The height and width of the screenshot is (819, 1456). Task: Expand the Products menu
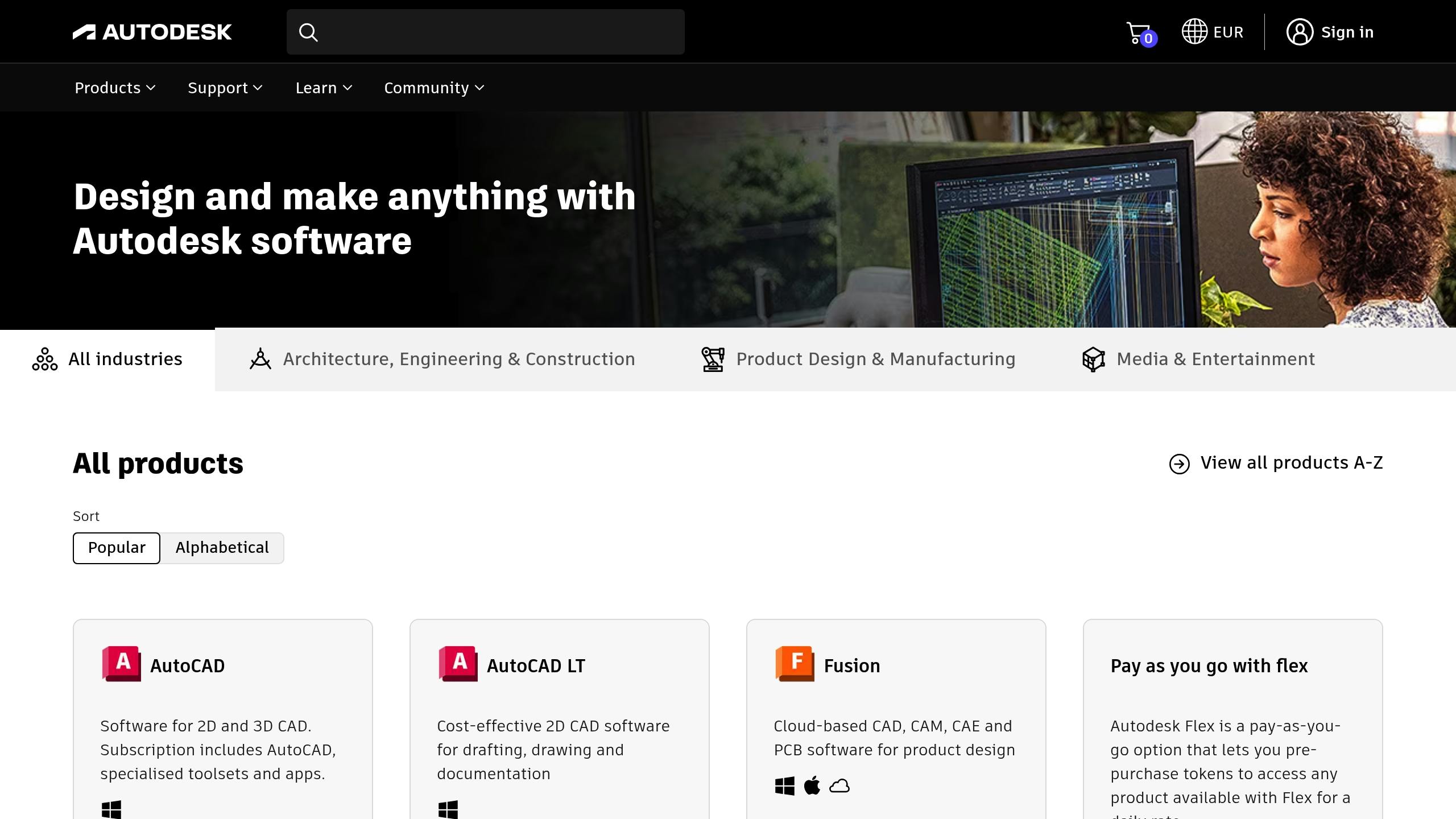(x=115, y=88)
